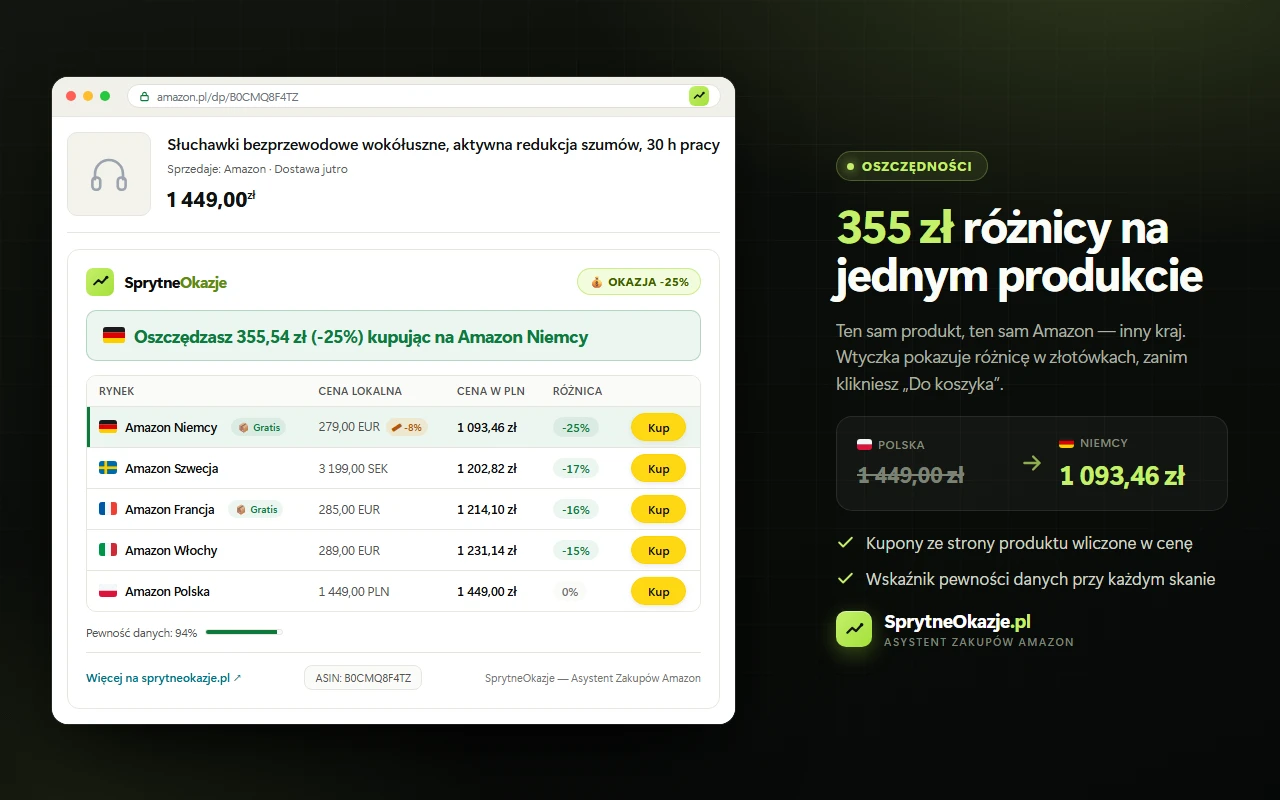Click the Gratis shipping badge for Amazon Niemcy
Screen dimensions: 1280x800
tap(259, 427)
